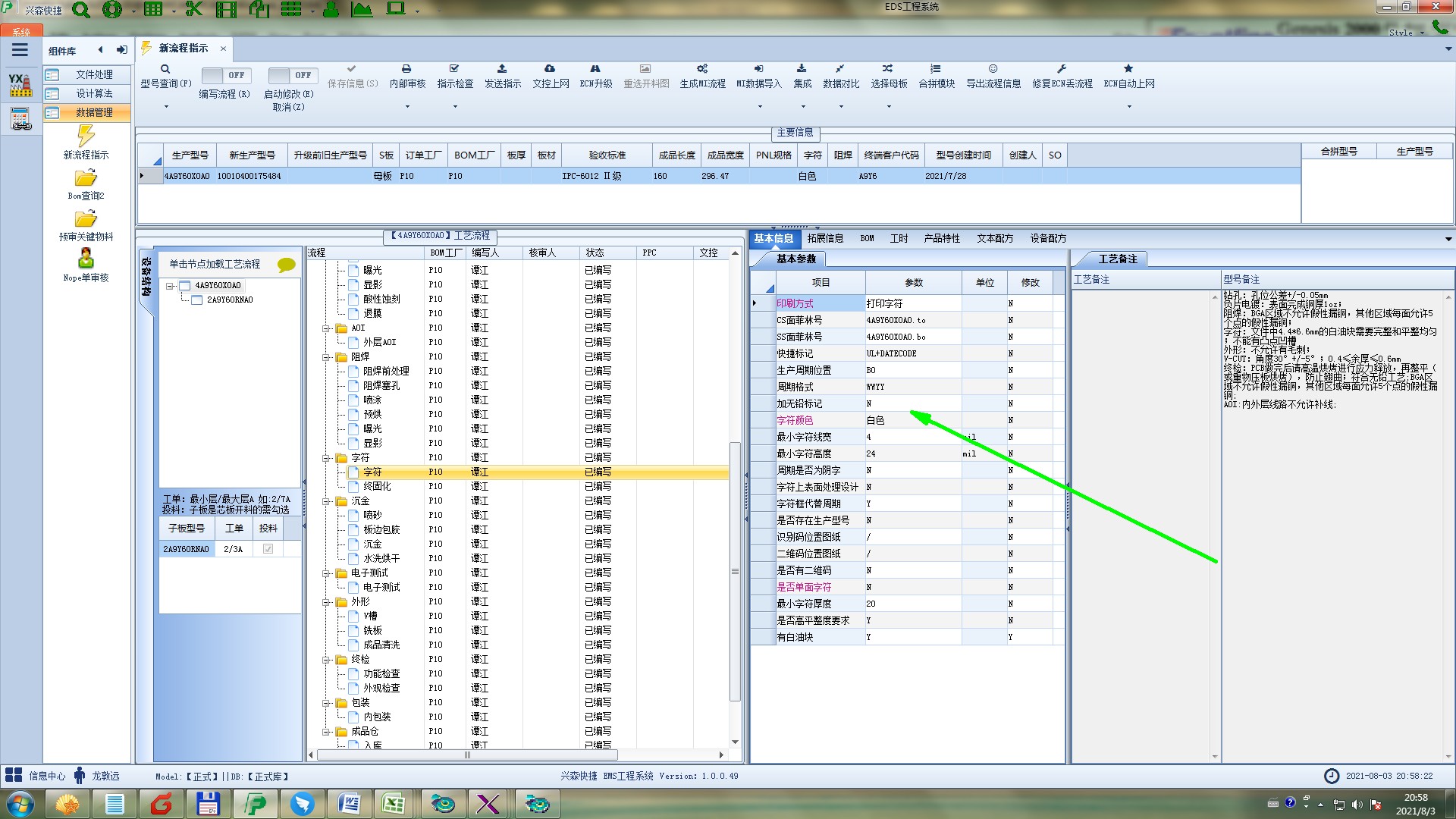This screenshot has height=819, width=1456.
Task: Click the ECN升级 toolbar icon
Action: [595, 69]
